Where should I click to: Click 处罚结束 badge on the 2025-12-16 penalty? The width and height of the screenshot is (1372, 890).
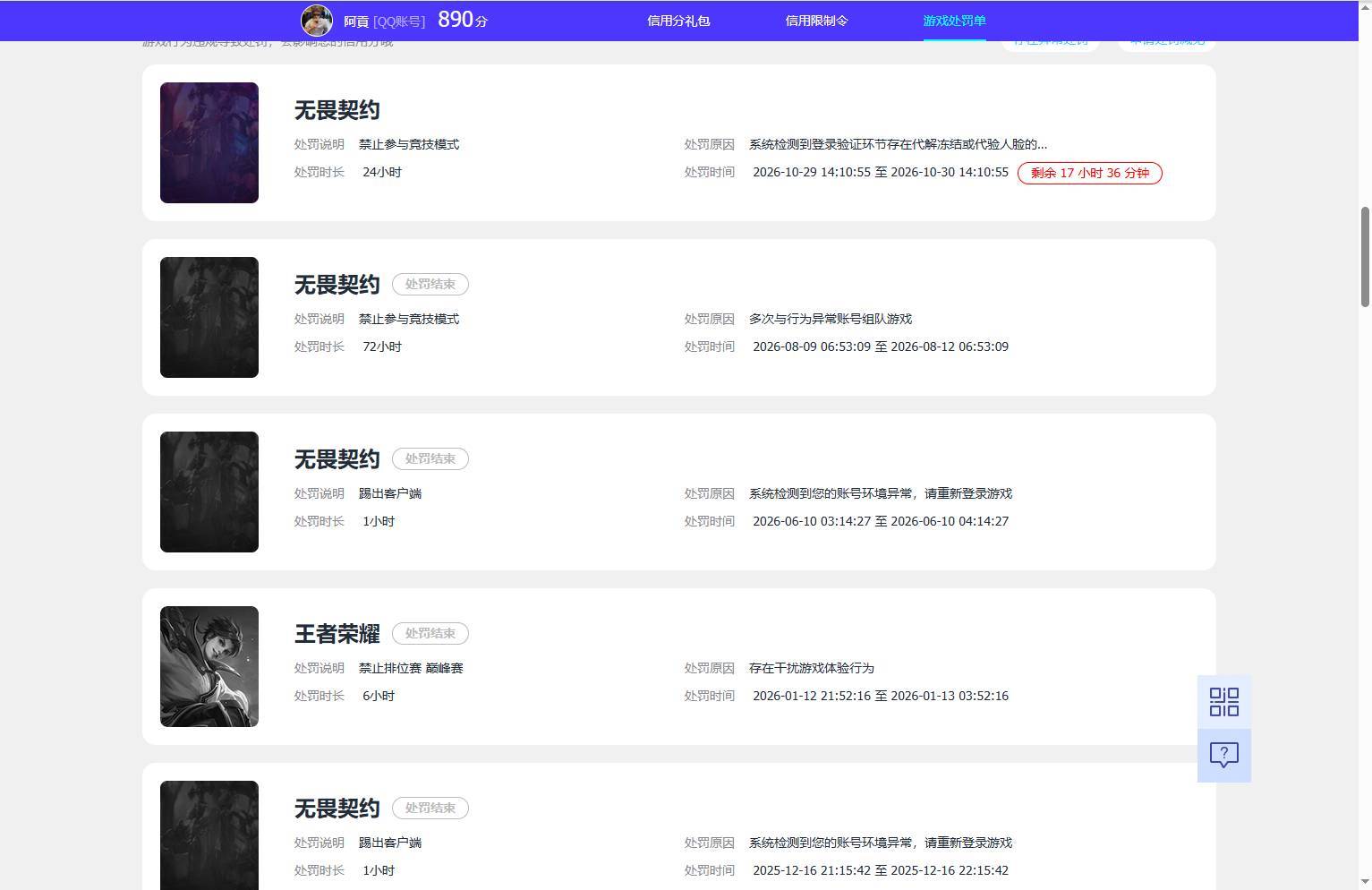pos(430,808)
